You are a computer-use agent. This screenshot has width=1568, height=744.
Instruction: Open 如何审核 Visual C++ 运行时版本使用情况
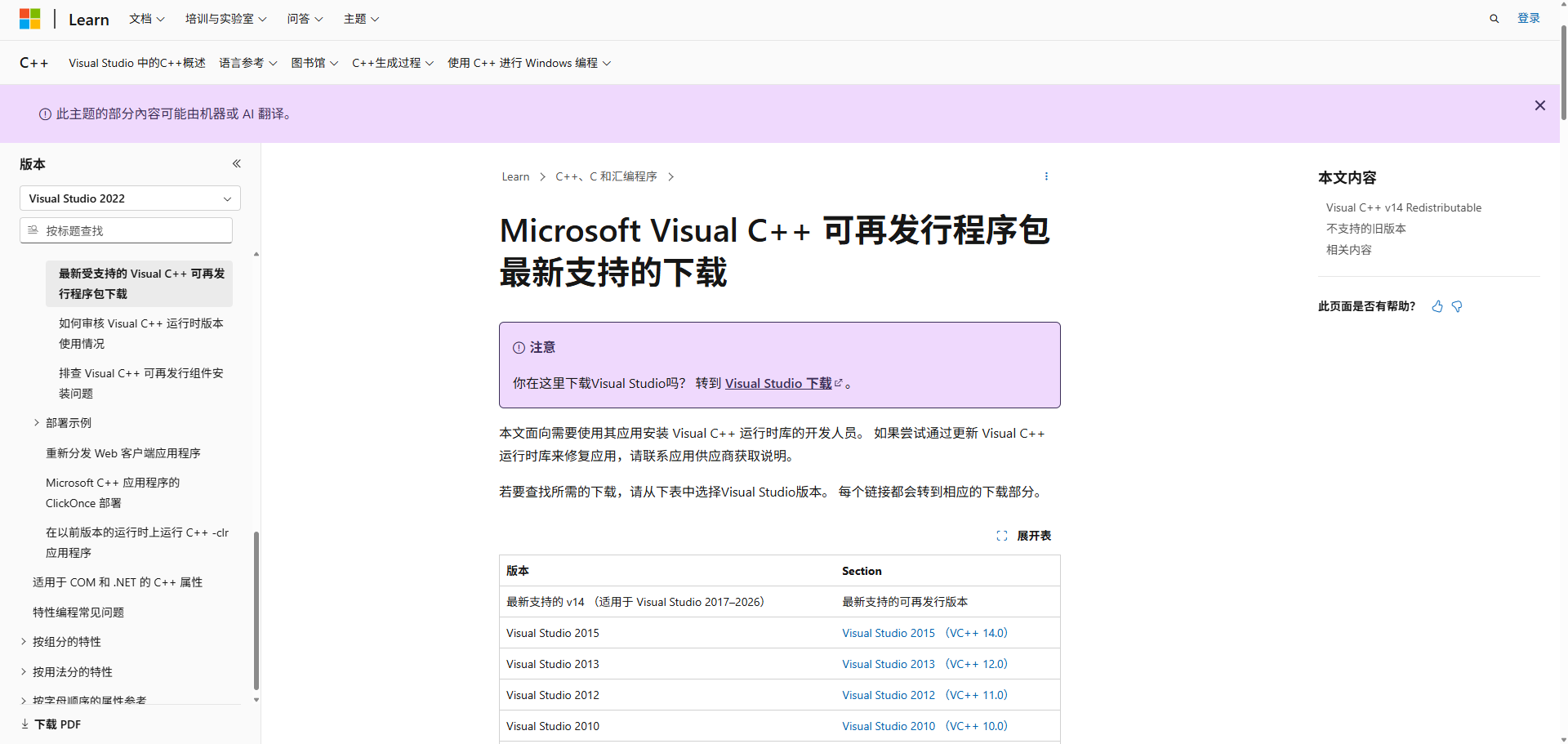pyautogui.click(x=140, y=333)
